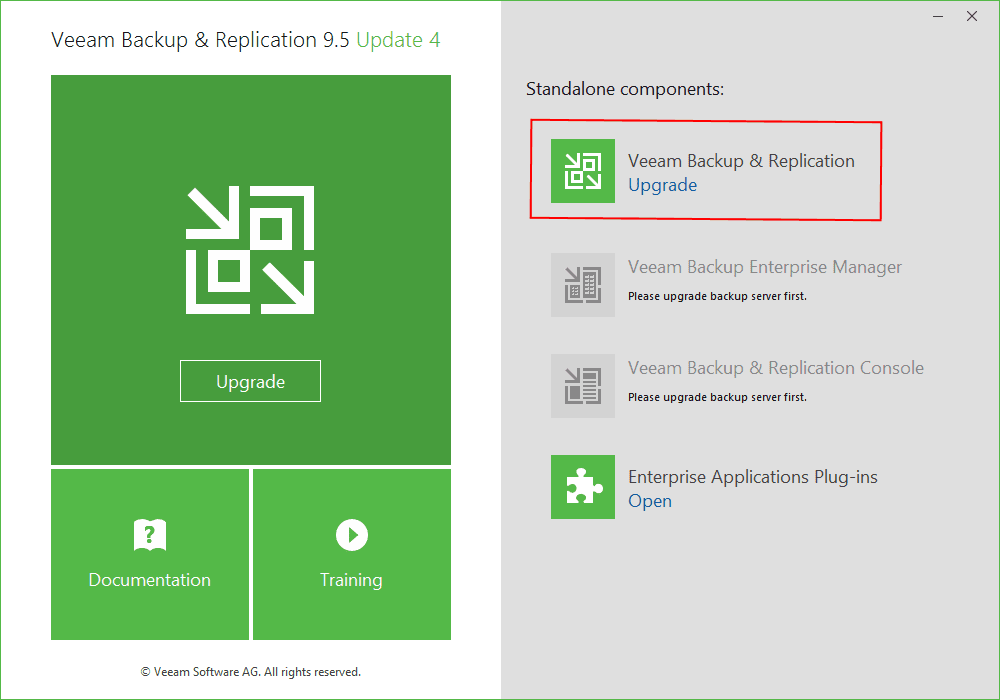
Task: Click the Update 4 text in the title
Action: point(398,40)
